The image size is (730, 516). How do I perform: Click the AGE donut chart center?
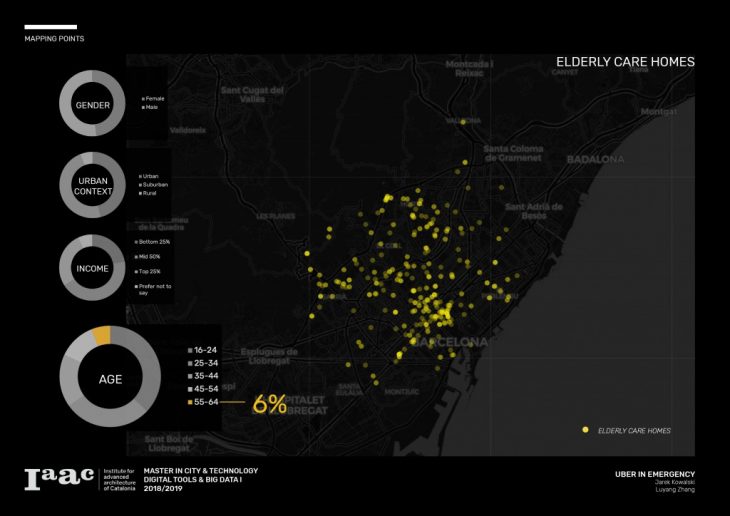(109, 379)
